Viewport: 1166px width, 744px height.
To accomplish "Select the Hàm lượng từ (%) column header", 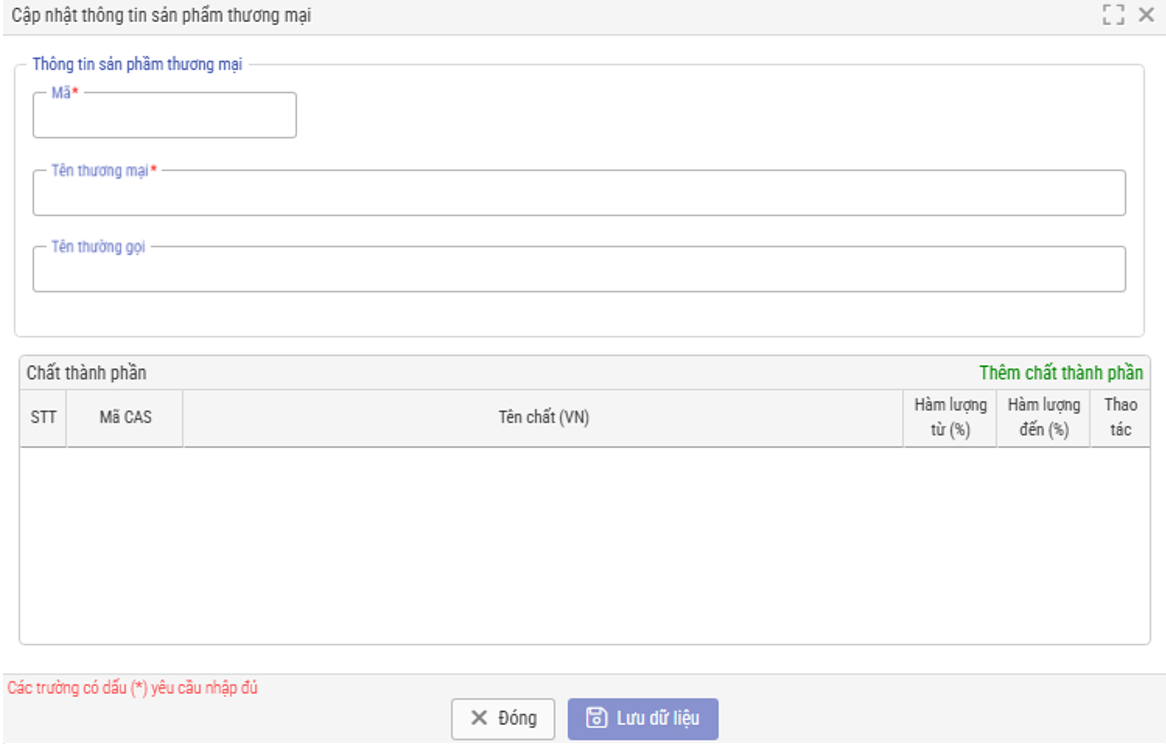I will click(x=950, y=418).
